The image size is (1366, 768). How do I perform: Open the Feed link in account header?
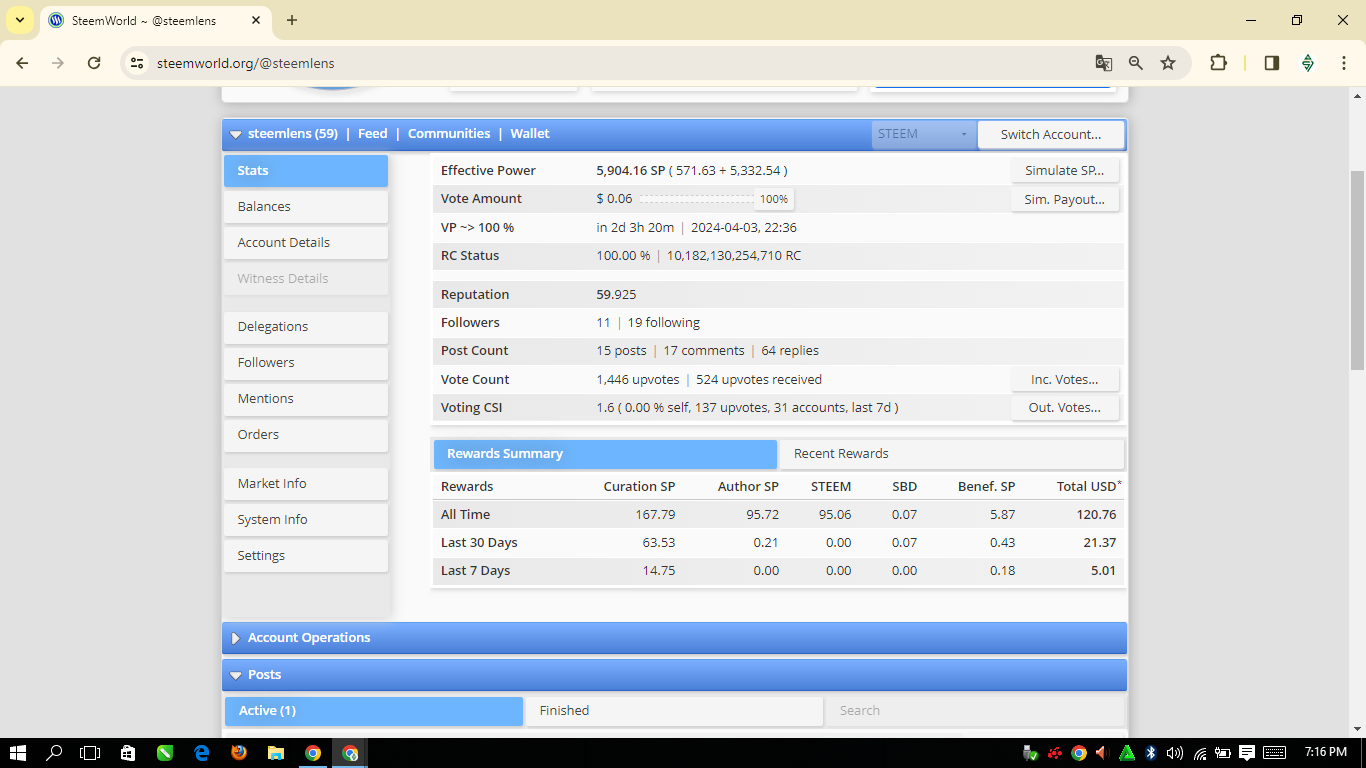pos(373,134)
